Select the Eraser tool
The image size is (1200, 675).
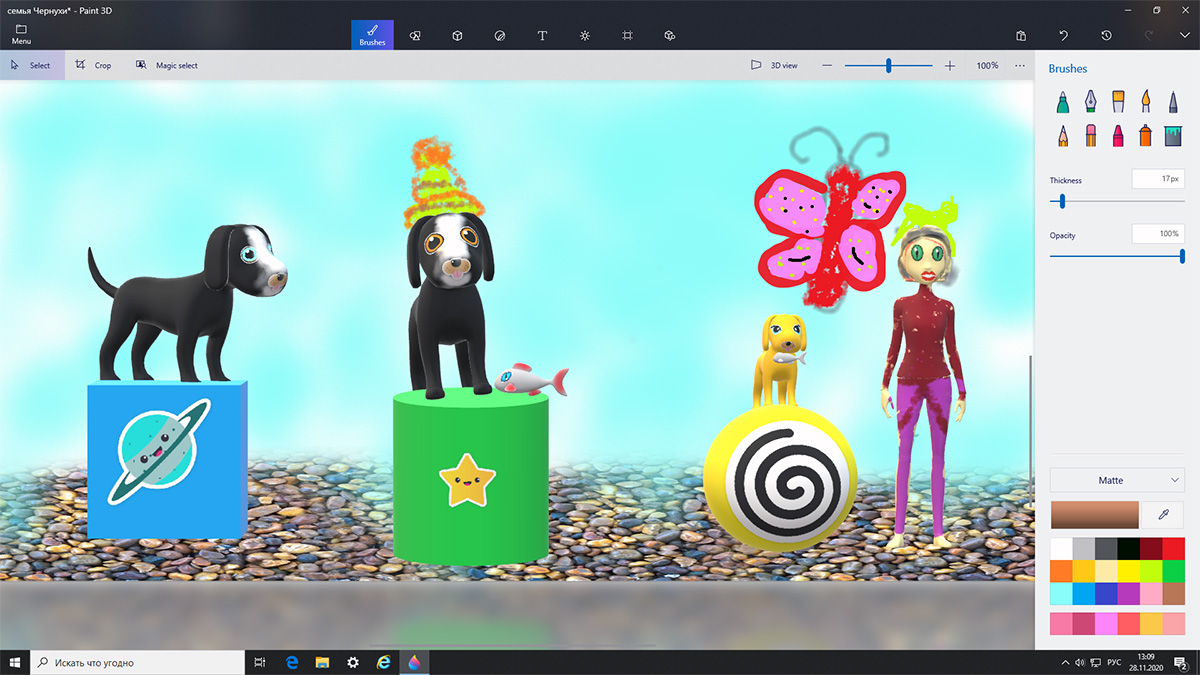click(x=1090, y=135)
